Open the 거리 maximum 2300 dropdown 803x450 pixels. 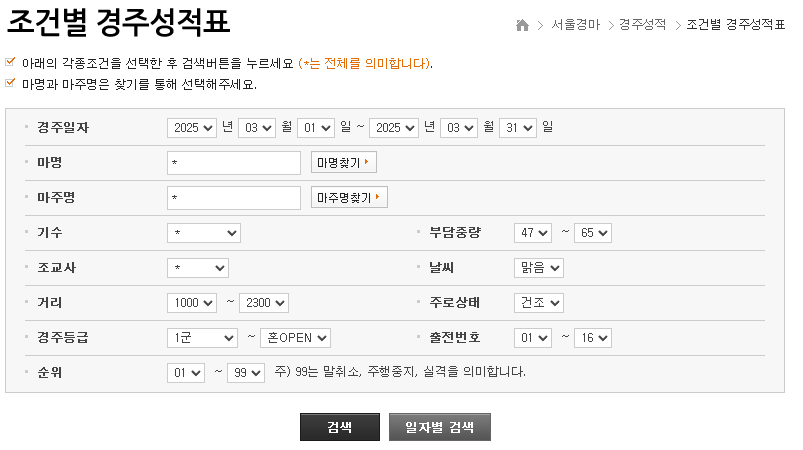click(264, 303)
